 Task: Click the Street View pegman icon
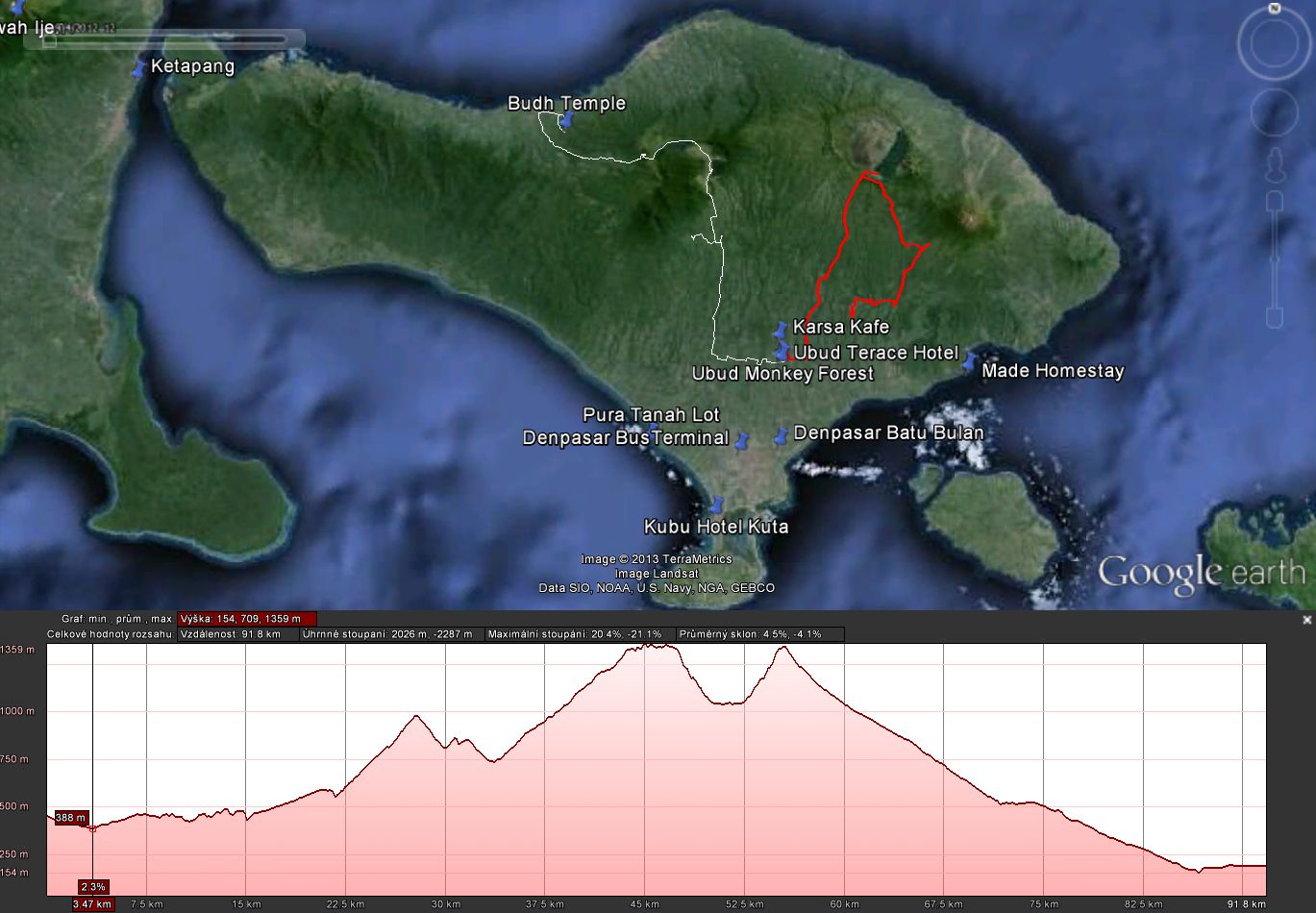pos(1275,165)
